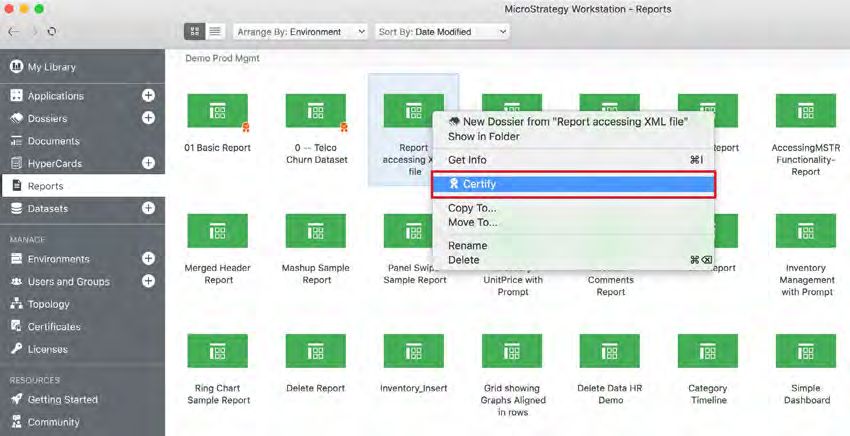Select the AccessingMSTR Functionality-Report icon
The width and height of the screenshot is (850, 436).
tap(806, 111)
